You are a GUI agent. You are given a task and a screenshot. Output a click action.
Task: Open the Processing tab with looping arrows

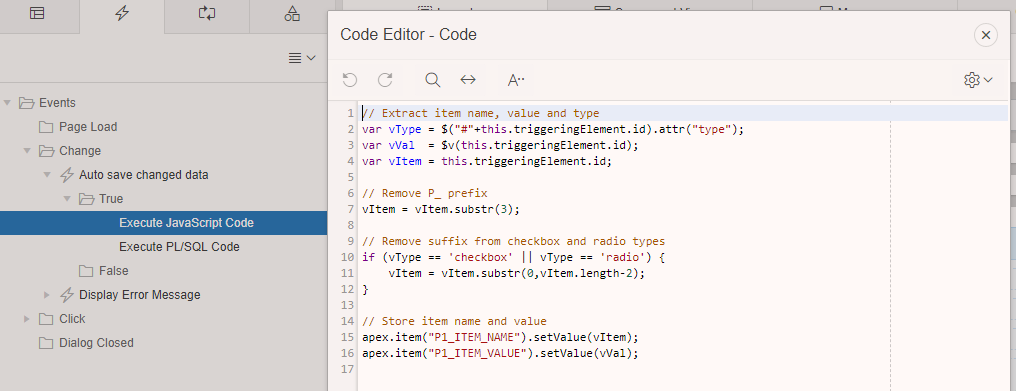(207, 14)
